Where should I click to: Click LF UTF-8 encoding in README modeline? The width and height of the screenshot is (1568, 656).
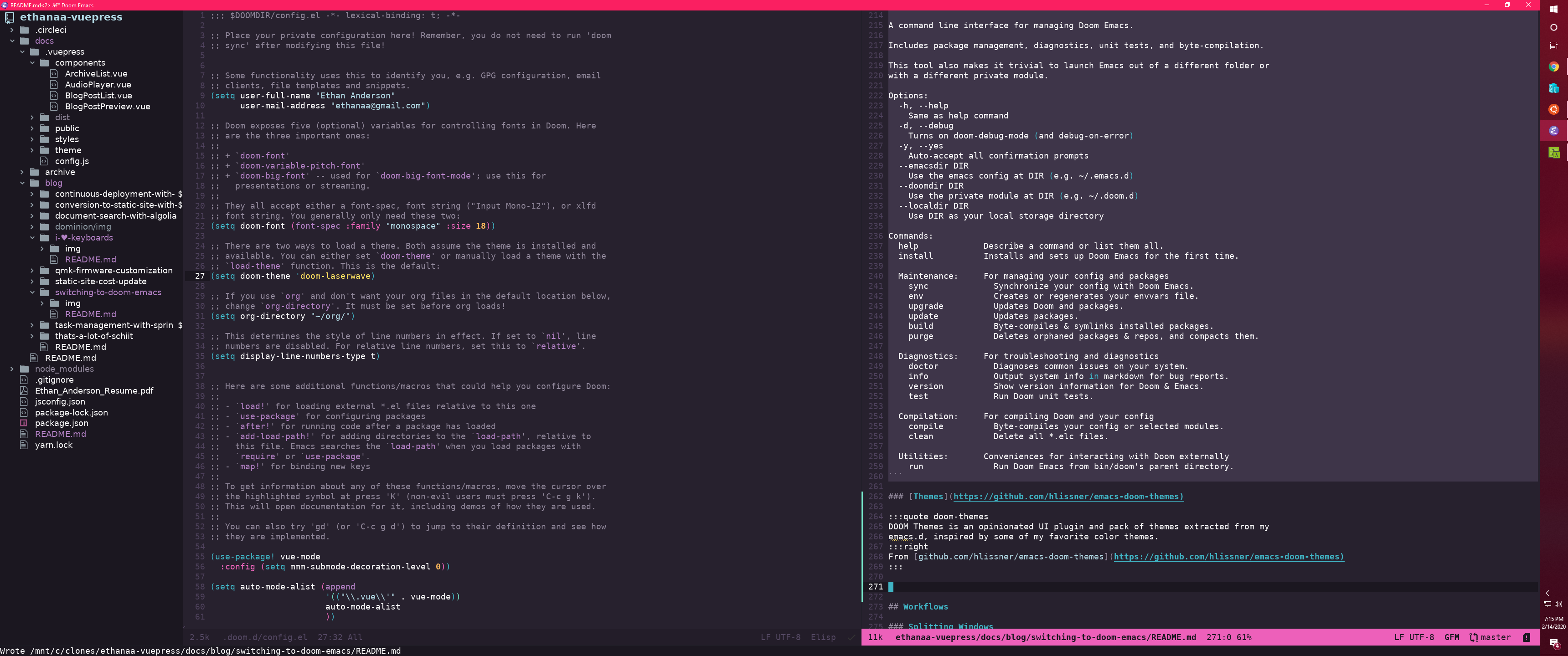1414,637
